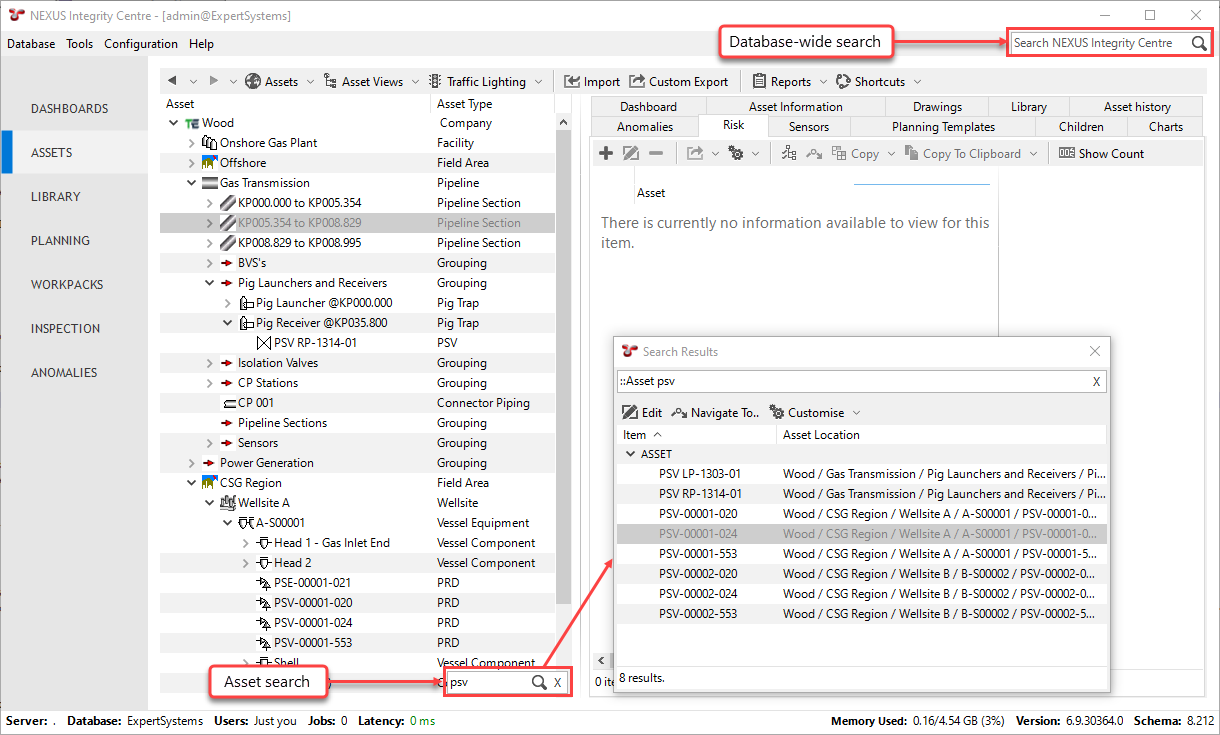Expand the Onshore Gas Plant tree node
Viewport: 1220px width, 735px height.
click(192, 143)
